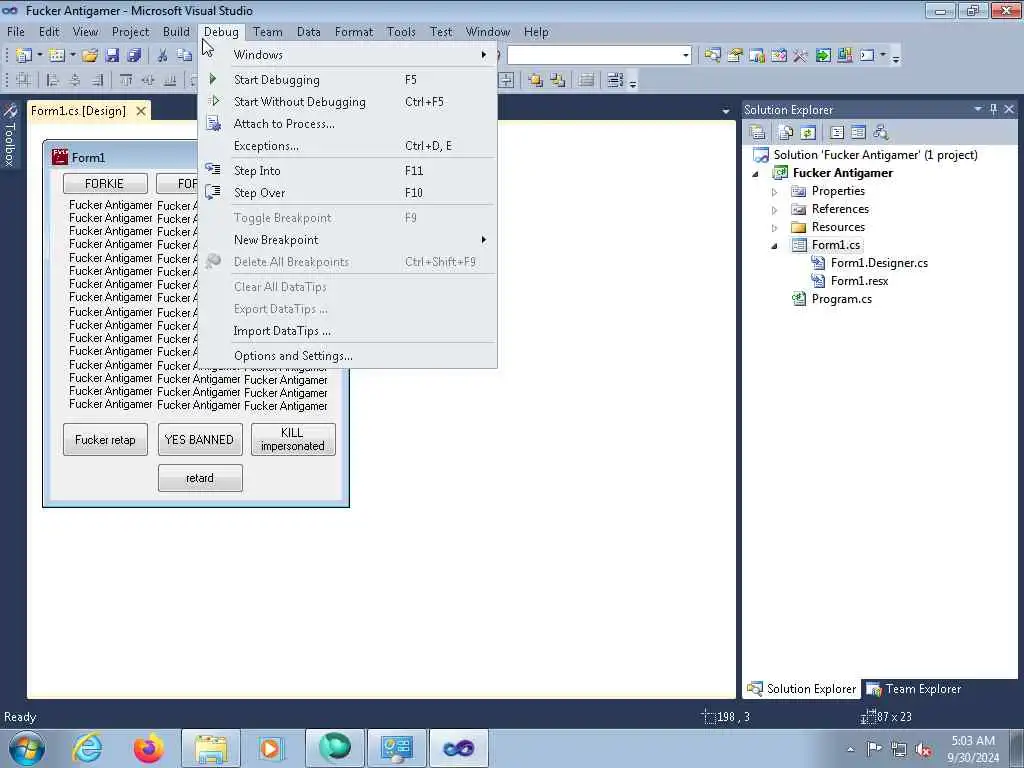
Task: Click the Send to Back layout icon
Action: [x=558, y=80]
